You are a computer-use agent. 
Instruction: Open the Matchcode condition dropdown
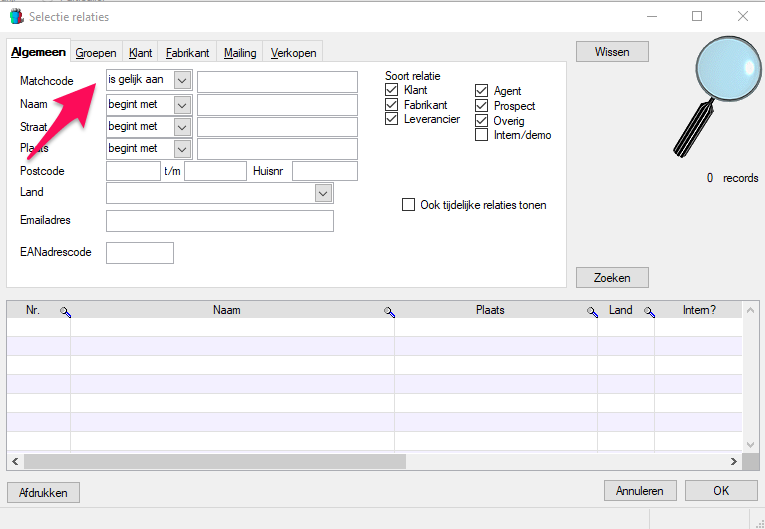pyautogui.click(x=182, y=81)
